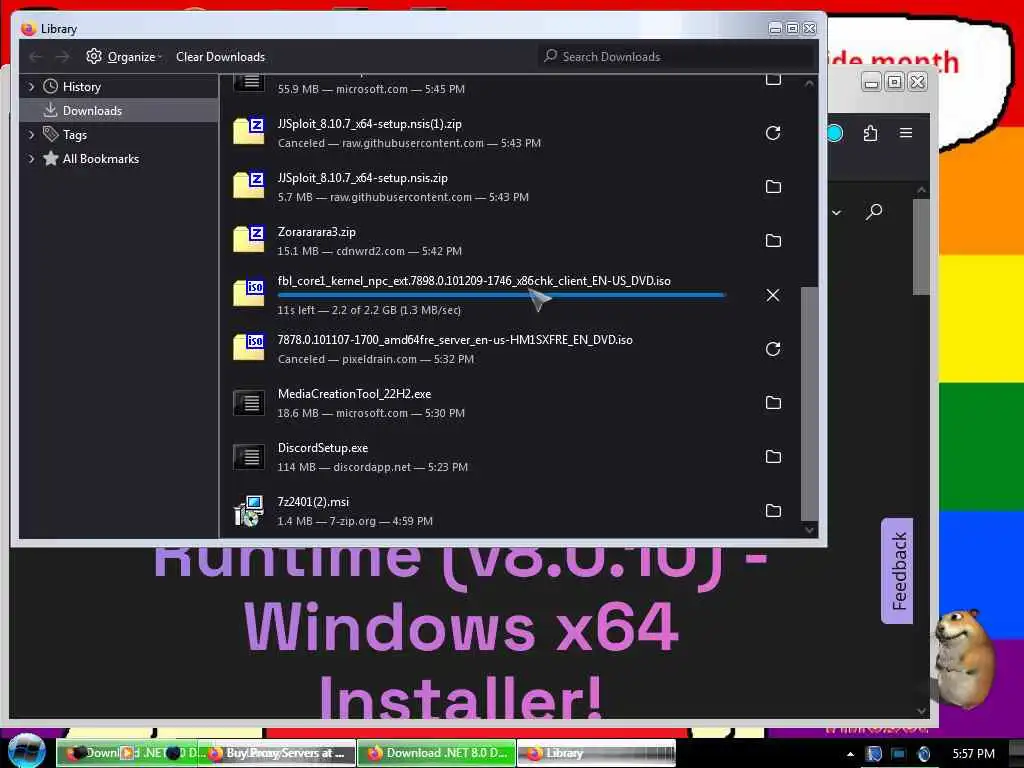1024x768 pixels.
Task: Switch to Download .NET 8.0 taskbar window
Action: (x=438, y=753)
